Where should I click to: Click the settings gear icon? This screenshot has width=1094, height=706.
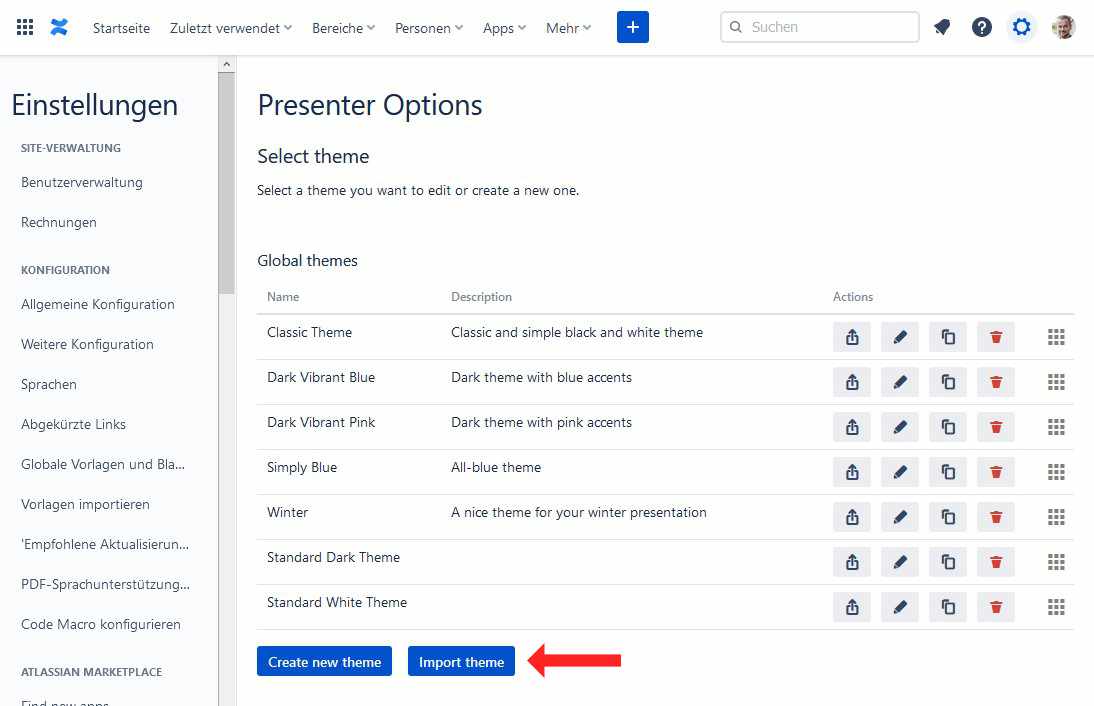pos(1021,28)
